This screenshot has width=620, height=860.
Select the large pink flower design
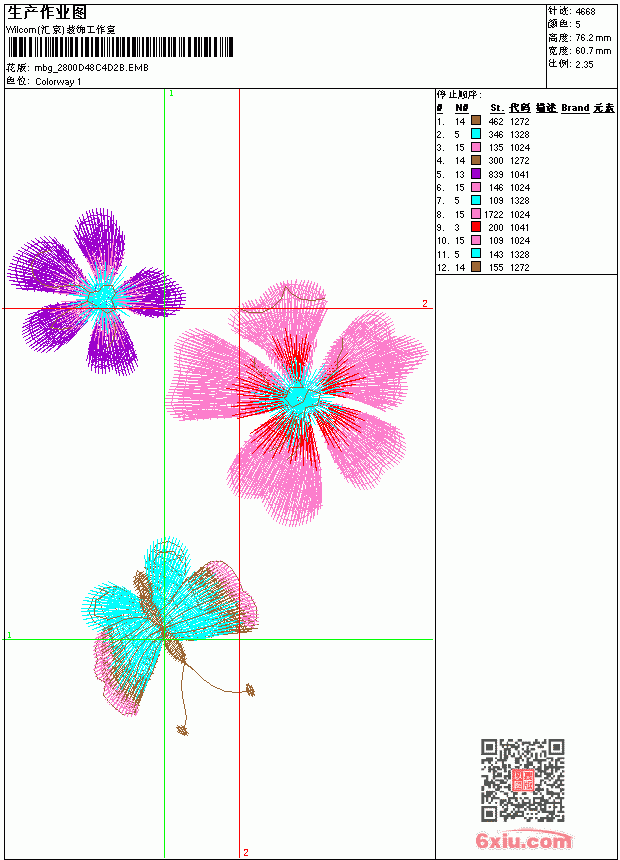tap(297, 402)
